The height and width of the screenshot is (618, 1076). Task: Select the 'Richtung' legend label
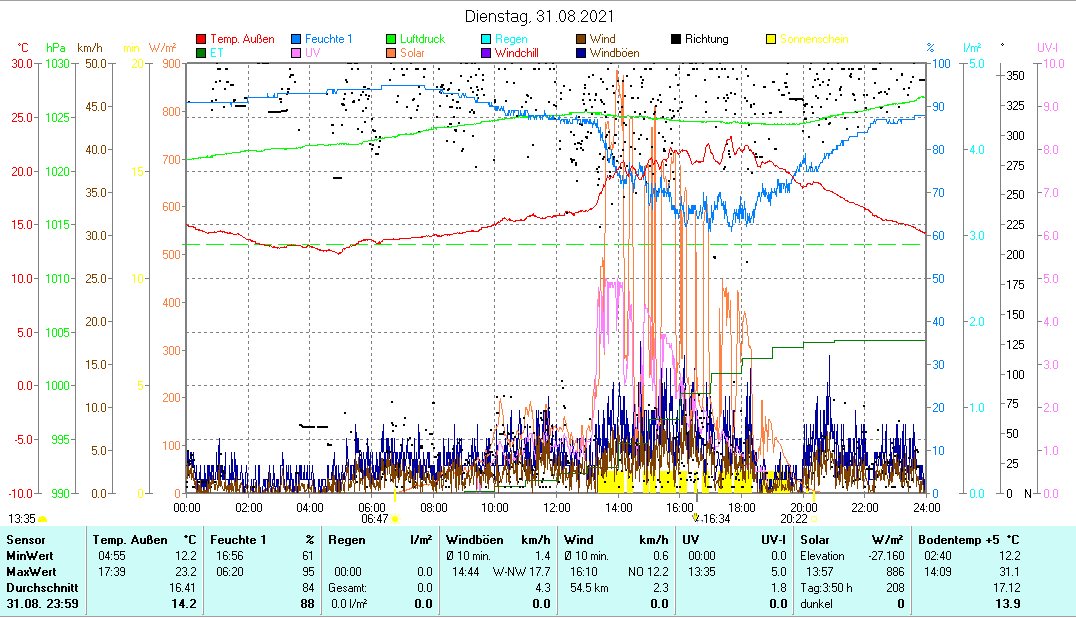click(x=707, y=39)
